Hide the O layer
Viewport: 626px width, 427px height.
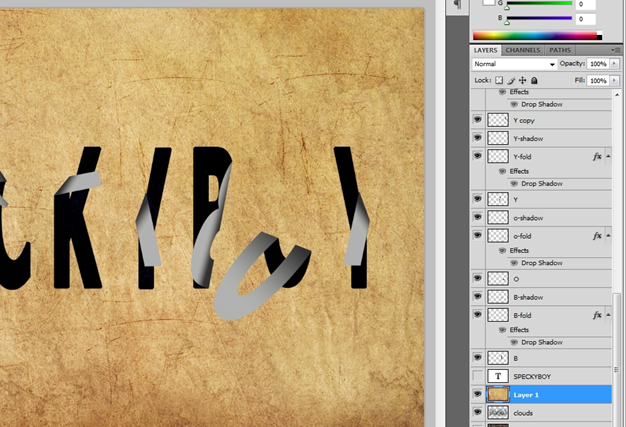(477, 278)
